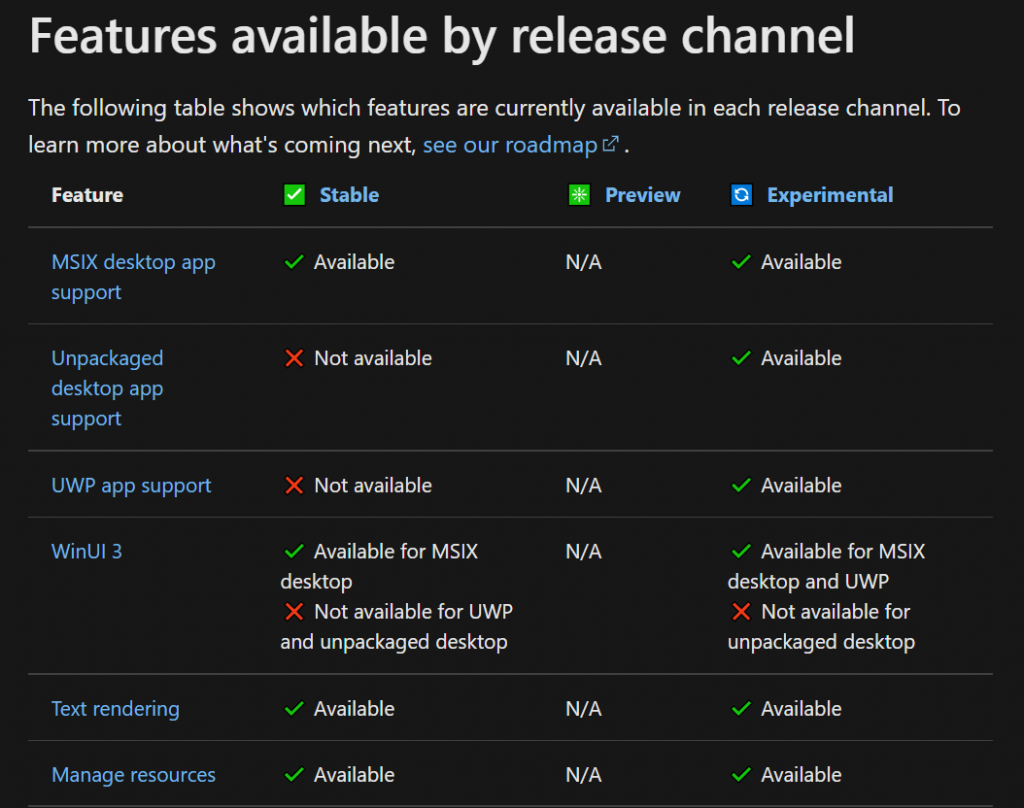Open Unpackaged desktop app support link
Viewport: 1024px width, 808px height.
[107, 388]
